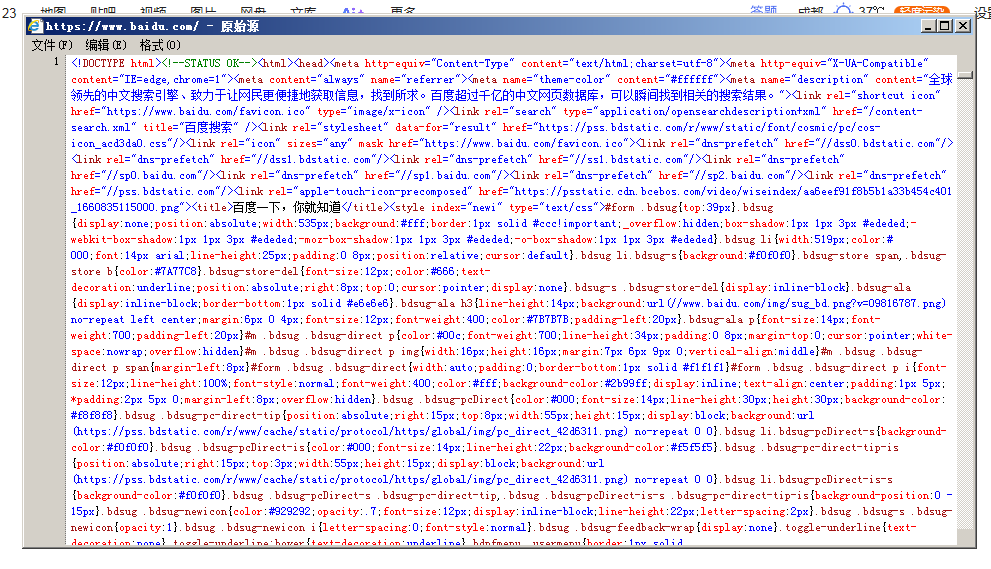
Task: Click the application/opensearchdescription+xml type value
Action: tap(709, 111)
